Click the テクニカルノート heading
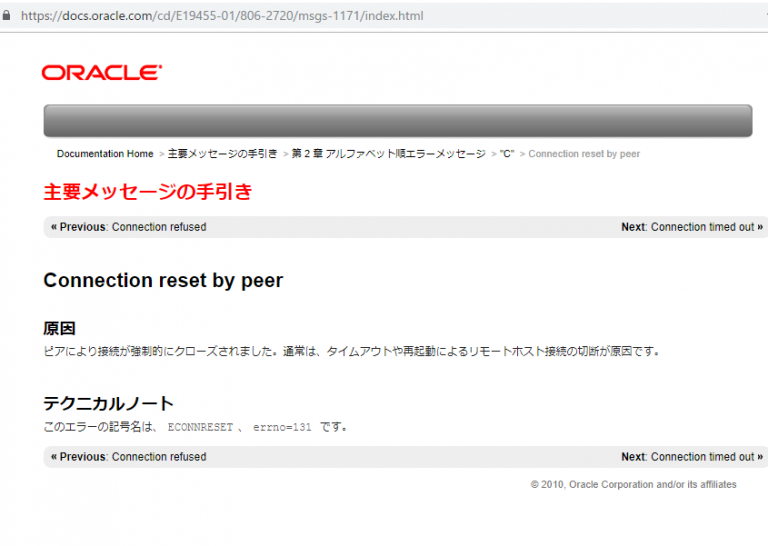The height and width of the screenshot is (546, 768). [x=109, y=404]
